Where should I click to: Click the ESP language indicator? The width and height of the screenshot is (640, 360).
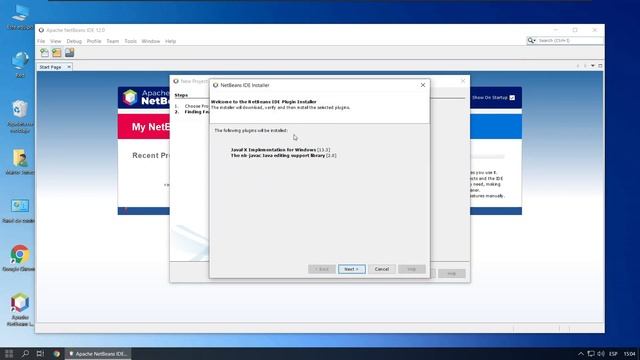[613, 353]
